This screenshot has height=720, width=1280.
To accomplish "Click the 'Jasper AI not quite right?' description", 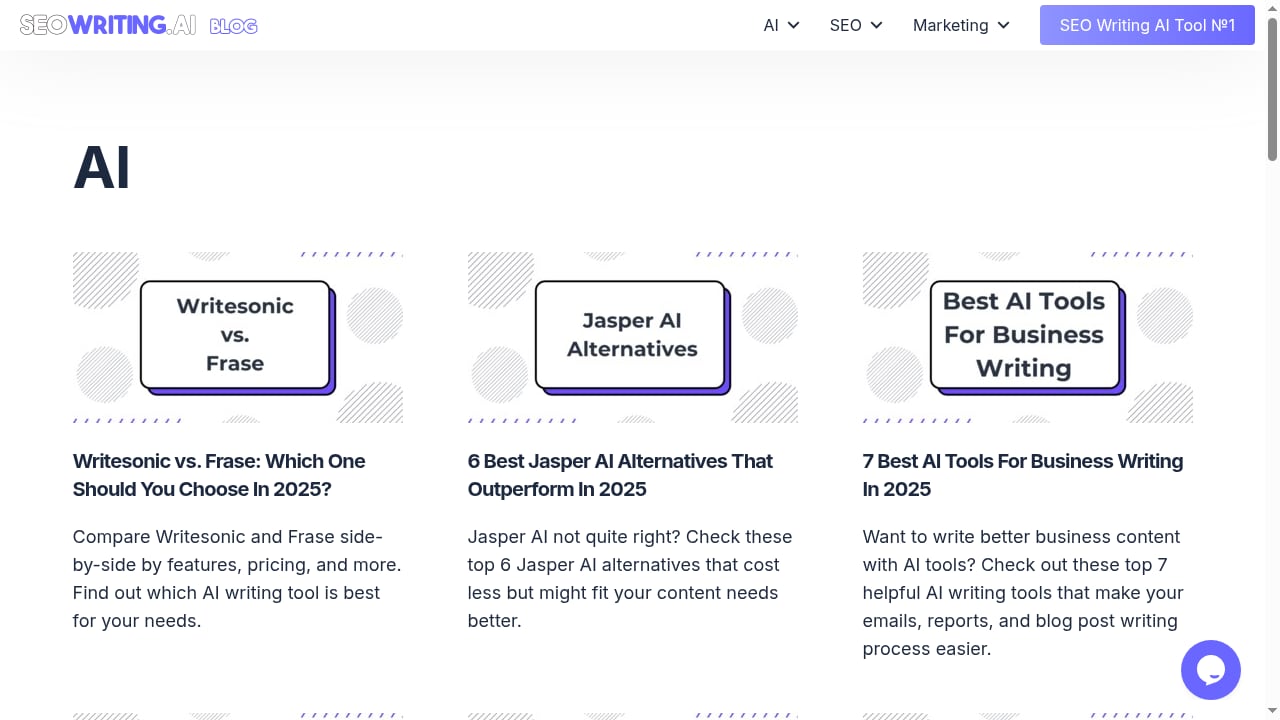I will (630, 579).
